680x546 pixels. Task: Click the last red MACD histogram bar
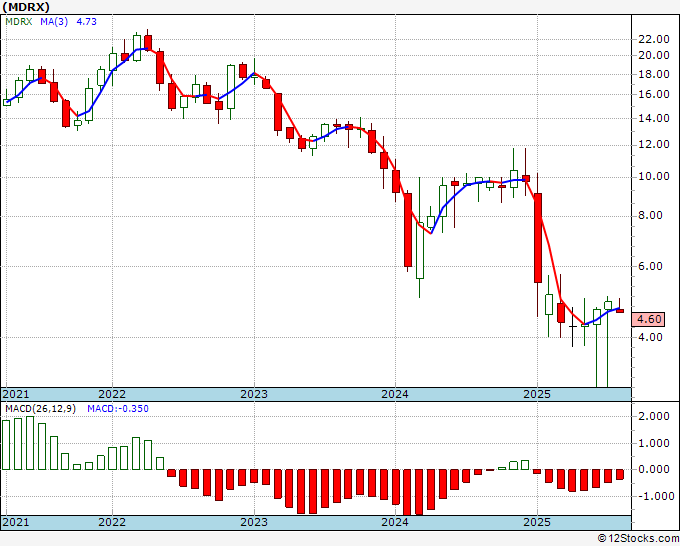tap(620, 474)
